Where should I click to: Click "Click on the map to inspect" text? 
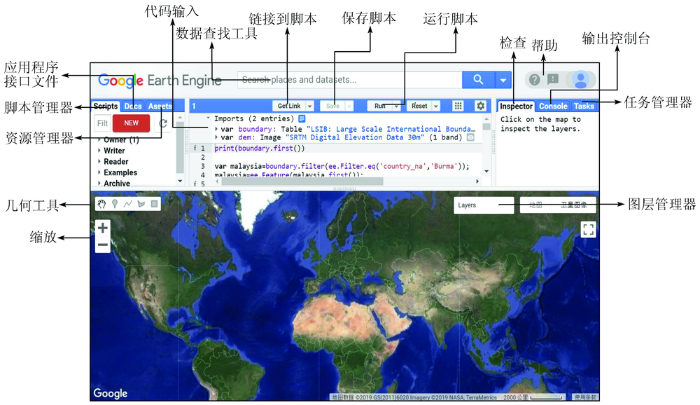pos(541,124)
